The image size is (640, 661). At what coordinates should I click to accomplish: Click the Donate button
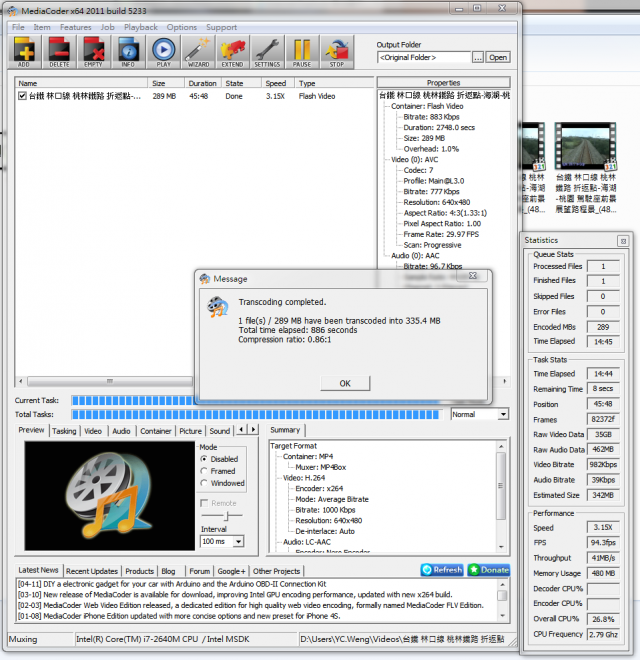tap(489, 570)
